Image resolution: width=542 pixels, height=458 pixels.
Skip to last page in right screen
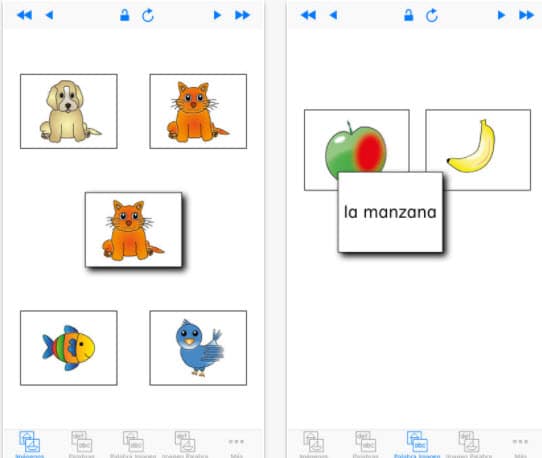[526, 15]
